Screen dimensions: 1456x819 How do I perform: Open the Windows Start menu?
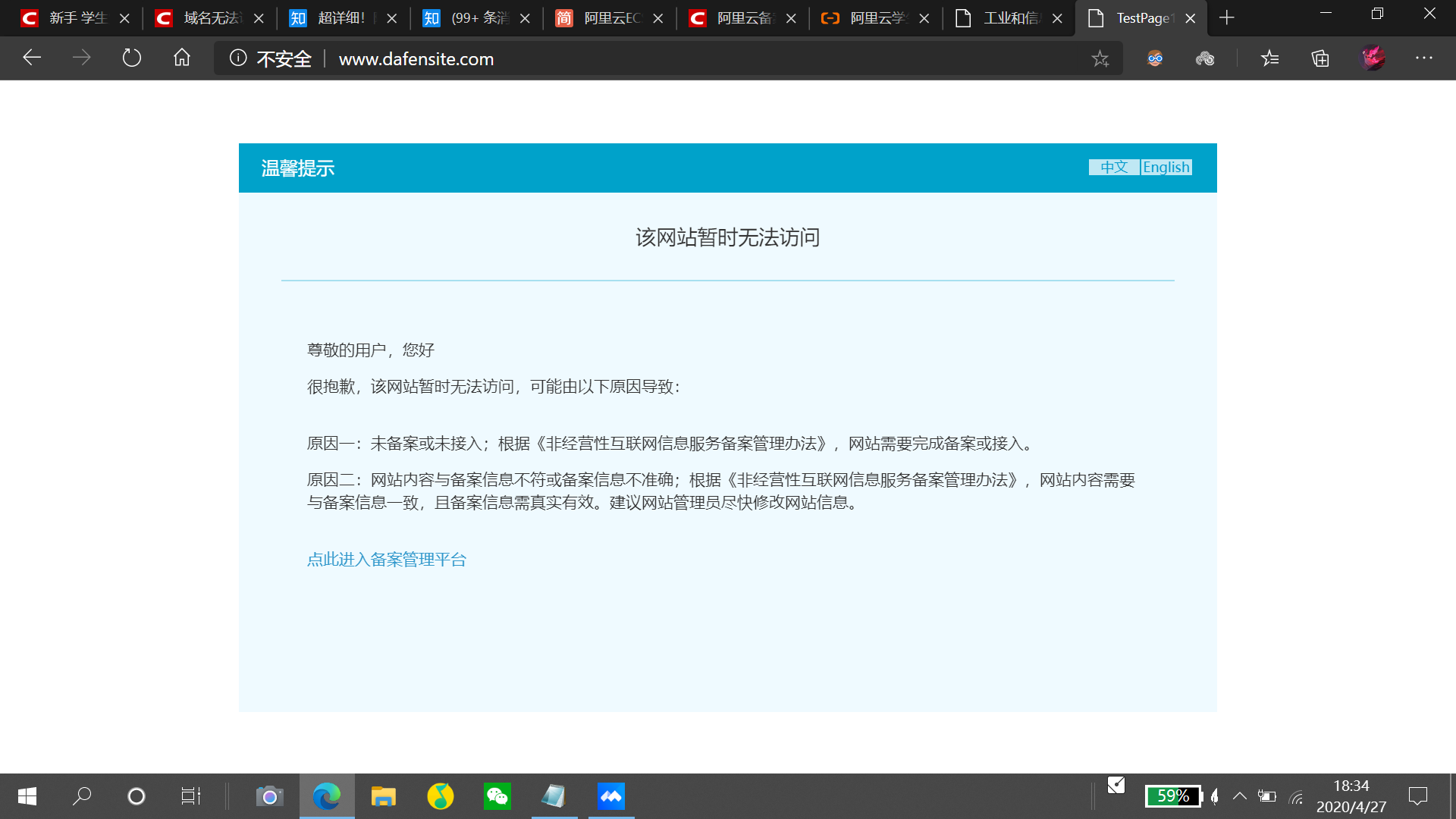[x=27, y=796]
